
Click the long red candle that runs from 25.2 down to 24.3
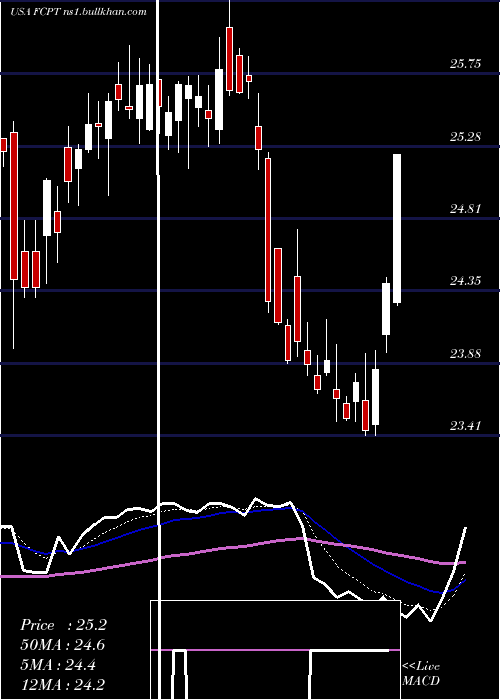point(268,229)
